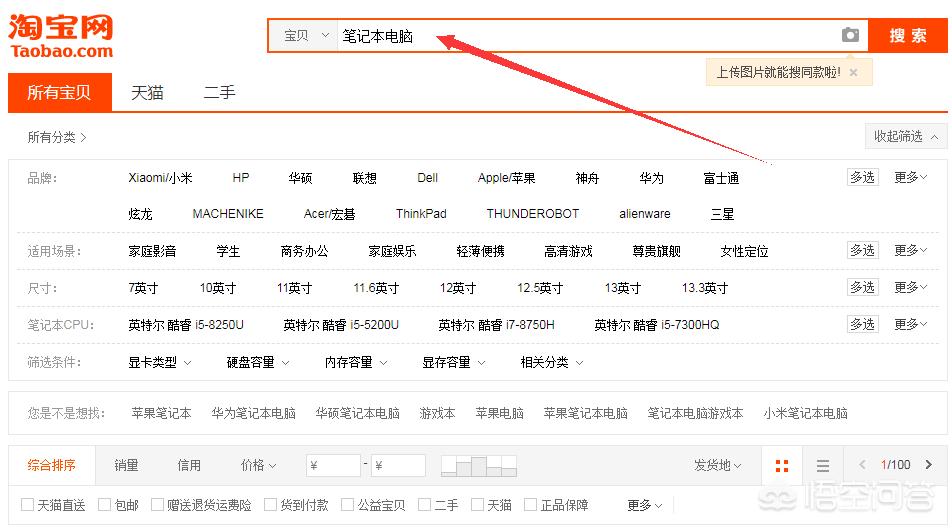
Task: Search suggestion 小米笔记本电脑
Action: click(x=806, y=414)
